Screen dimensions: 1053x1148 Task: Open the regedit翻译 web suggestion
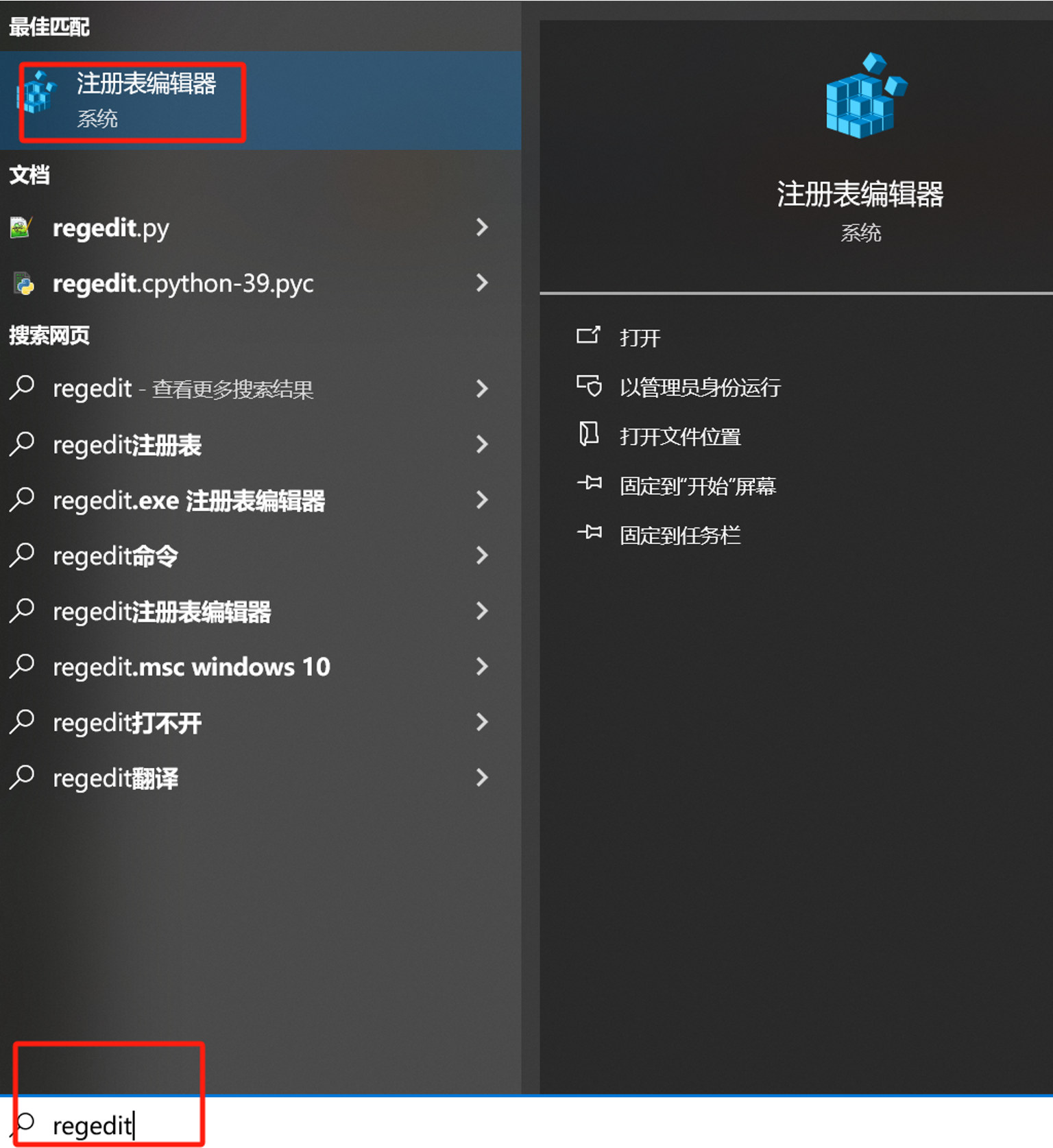click(261, 778)
